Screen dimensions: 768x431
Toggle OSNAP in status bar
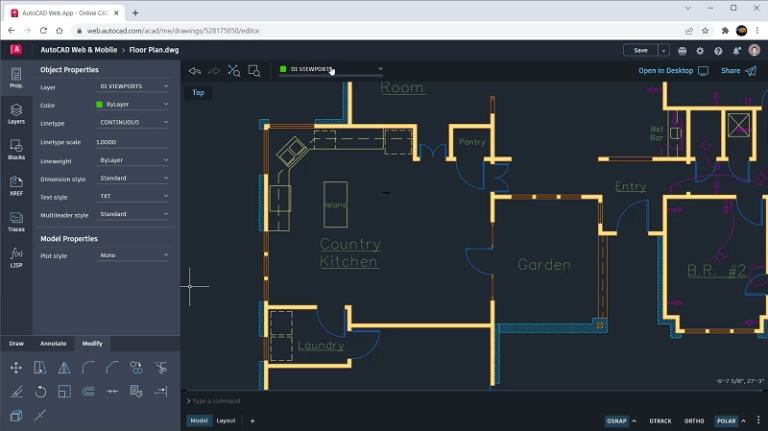coord(617,421)
